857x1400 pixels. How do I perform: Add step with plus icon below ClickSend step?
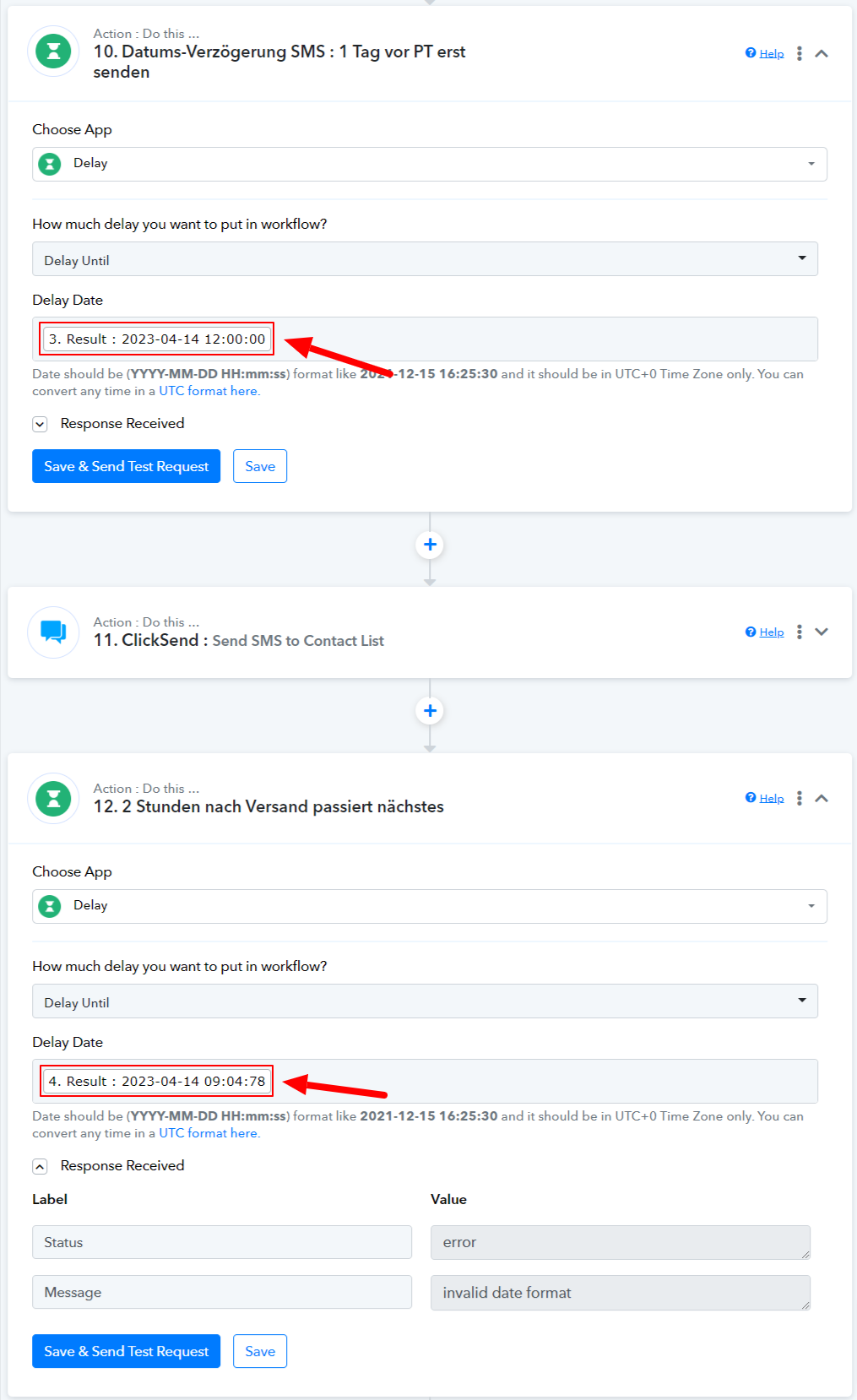[430, 711]
